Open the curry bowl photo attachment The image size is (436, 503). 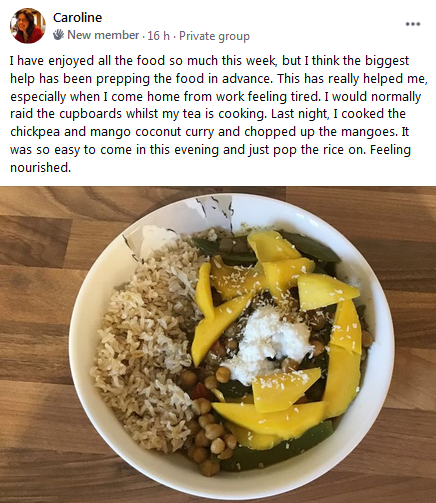tap(218, 344)
